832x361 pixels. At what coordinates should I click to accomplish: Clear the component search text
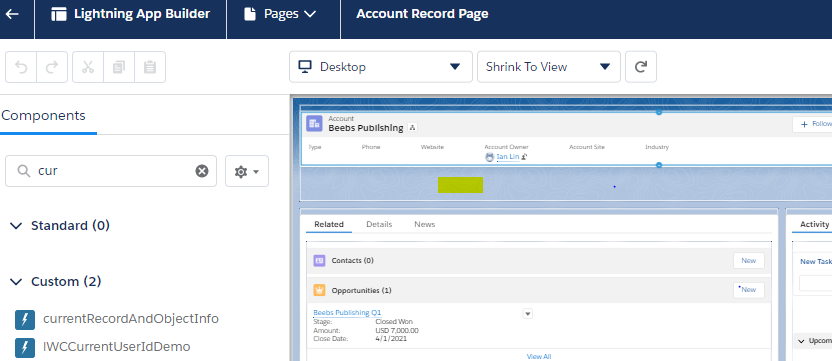click(x=202, y=171)
